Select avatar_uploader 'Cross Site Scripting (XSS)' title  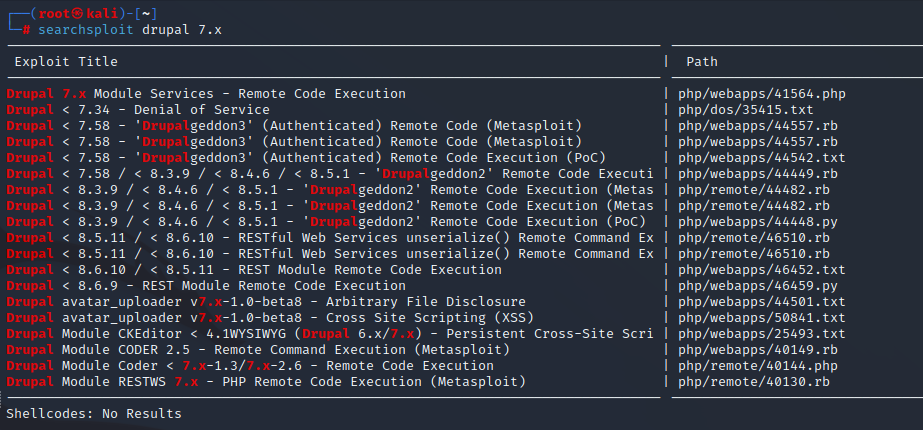point(270,317)
